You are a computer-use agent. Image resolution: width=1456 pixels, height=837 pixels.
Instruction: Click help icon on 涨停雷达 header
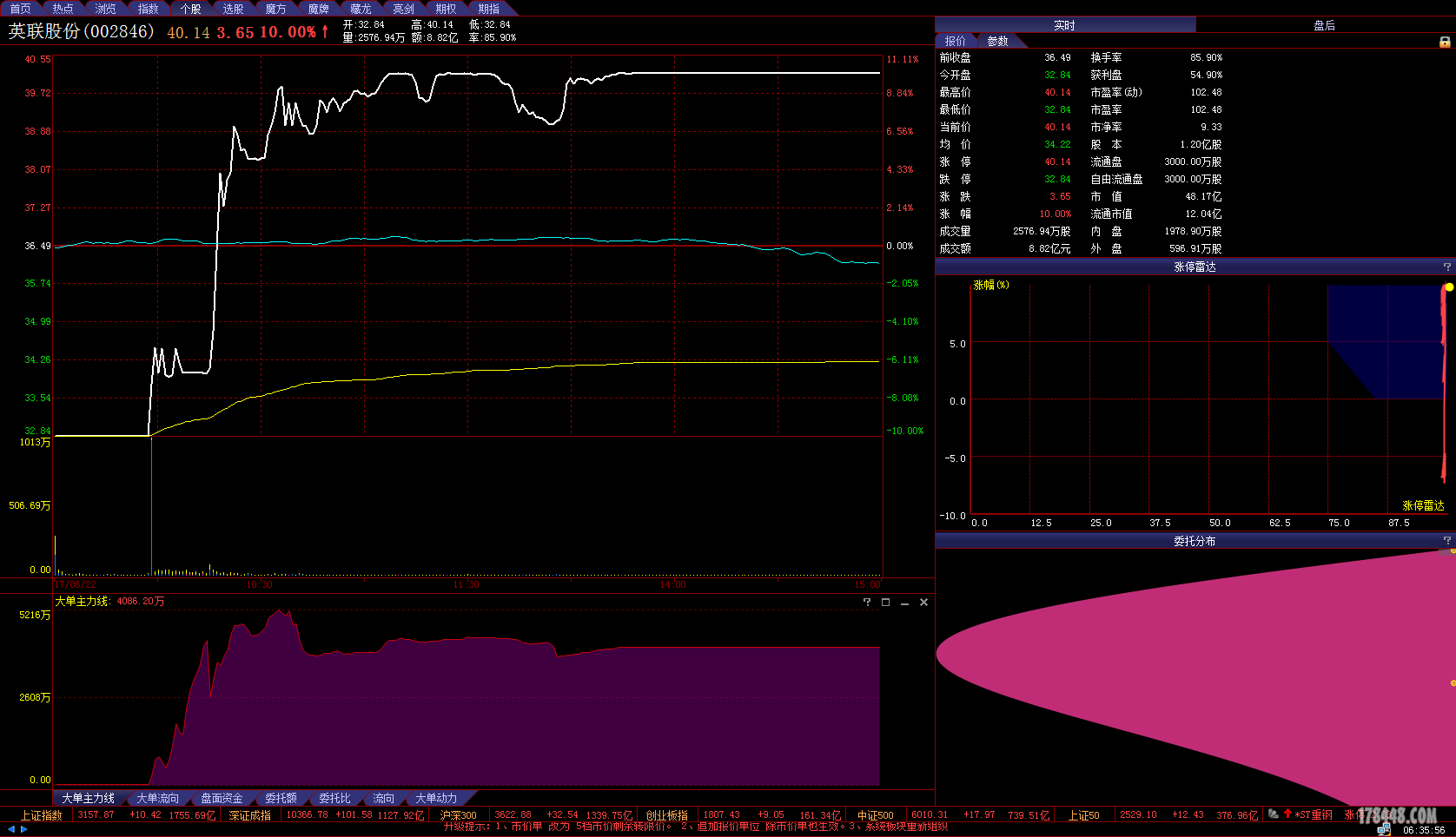pyautogui.click(x=1447, y=267)
